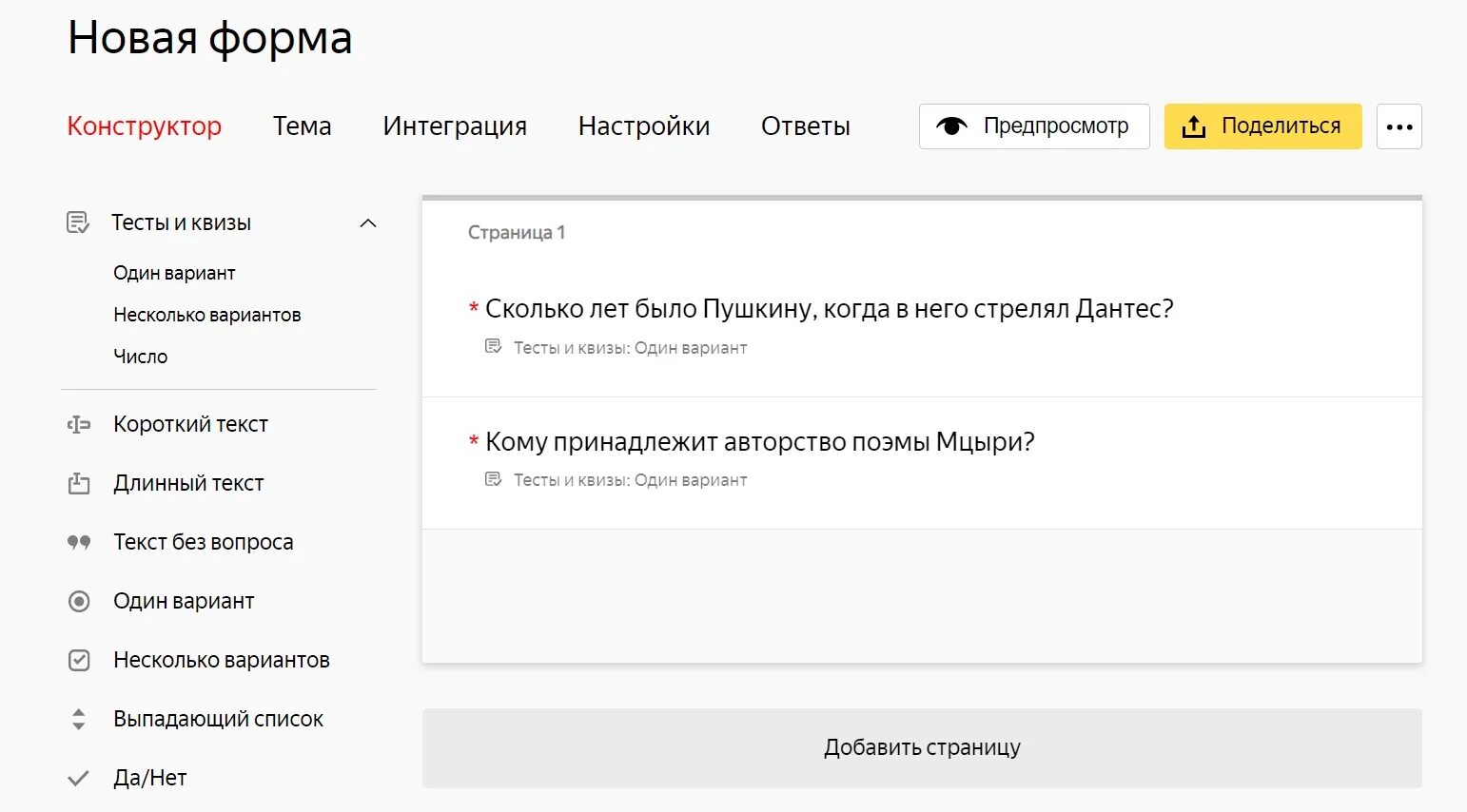
Task: Open the three-dots more options menu
Action: (1399, 126)
